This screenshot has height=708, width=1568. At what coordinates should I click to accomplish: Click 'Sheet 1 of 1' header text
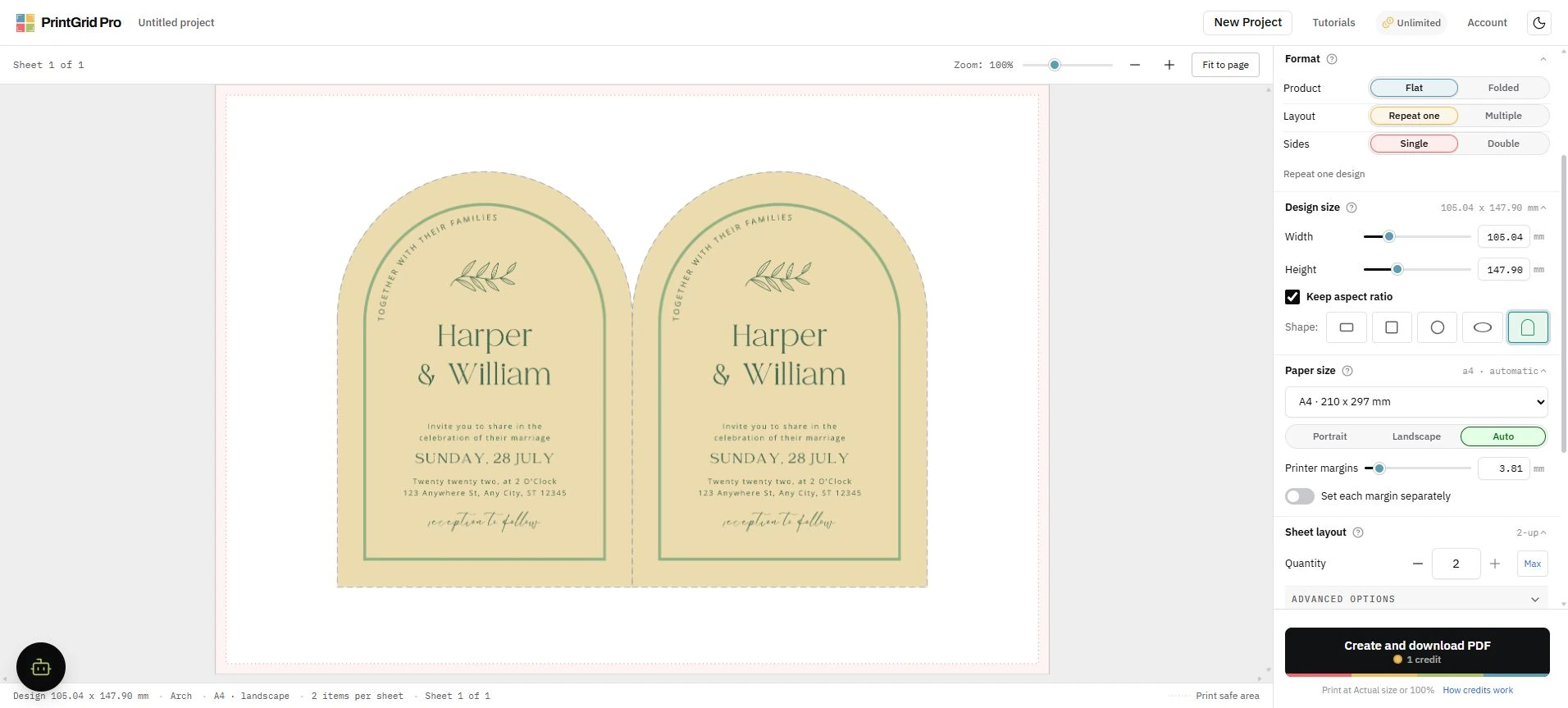(48, 65)
